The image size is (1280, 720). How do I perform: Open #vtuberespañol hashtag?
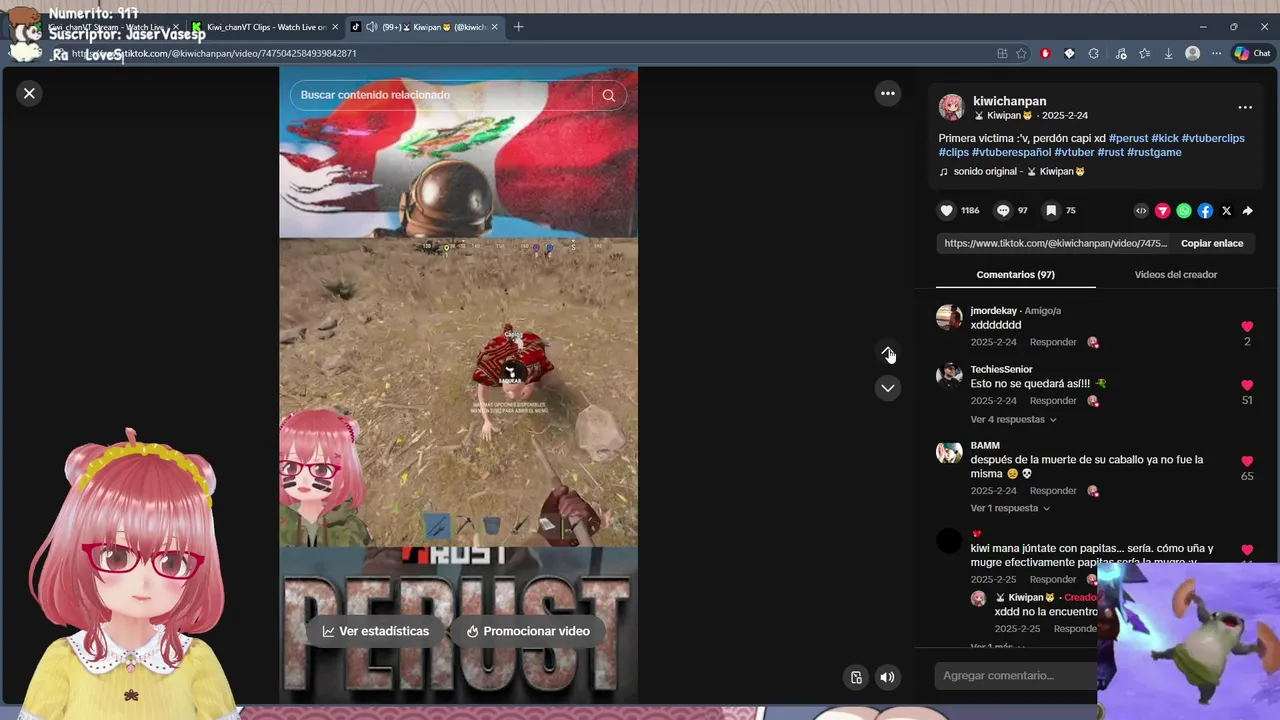[1011, 152]
